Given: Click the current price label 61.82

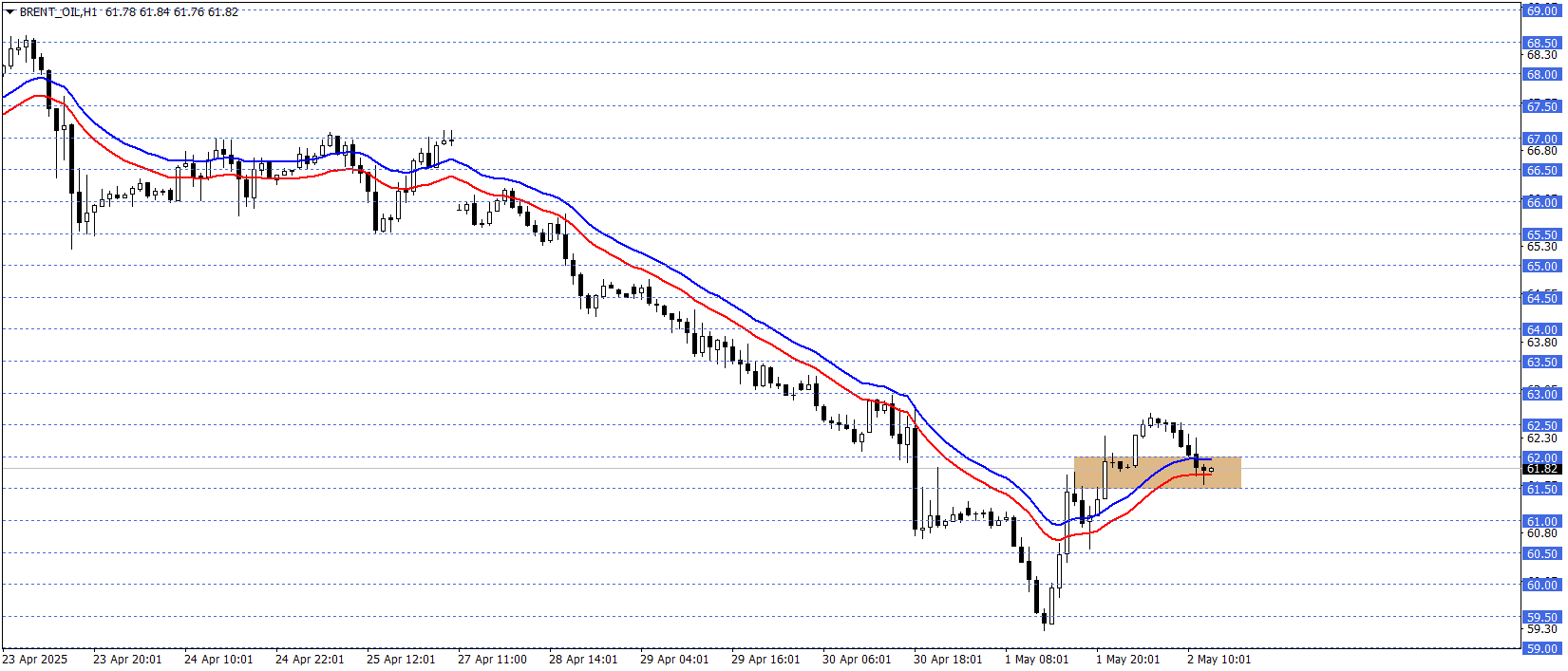Looking at the screenshot, I should point(1542,469).
